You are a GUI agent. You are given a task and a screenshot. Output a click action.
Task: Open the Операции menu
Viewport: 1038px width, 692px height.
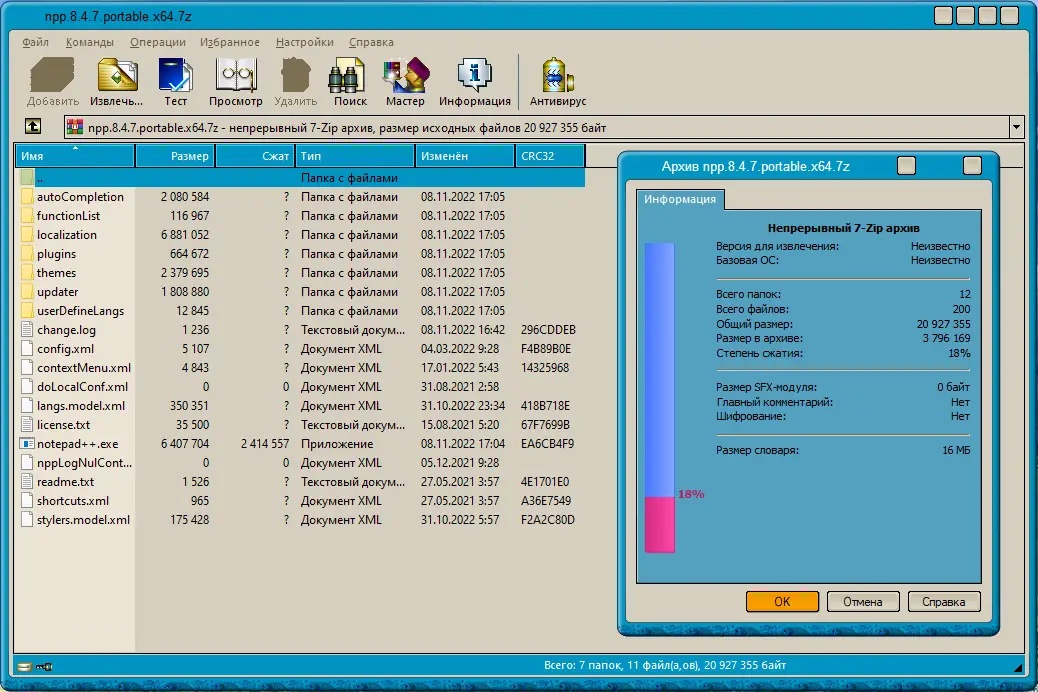click(158, 42)
